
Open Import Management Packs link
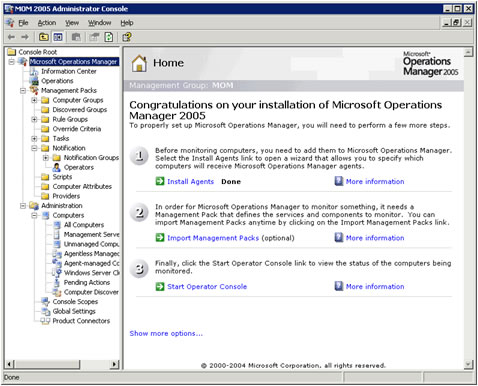[213, 238]
